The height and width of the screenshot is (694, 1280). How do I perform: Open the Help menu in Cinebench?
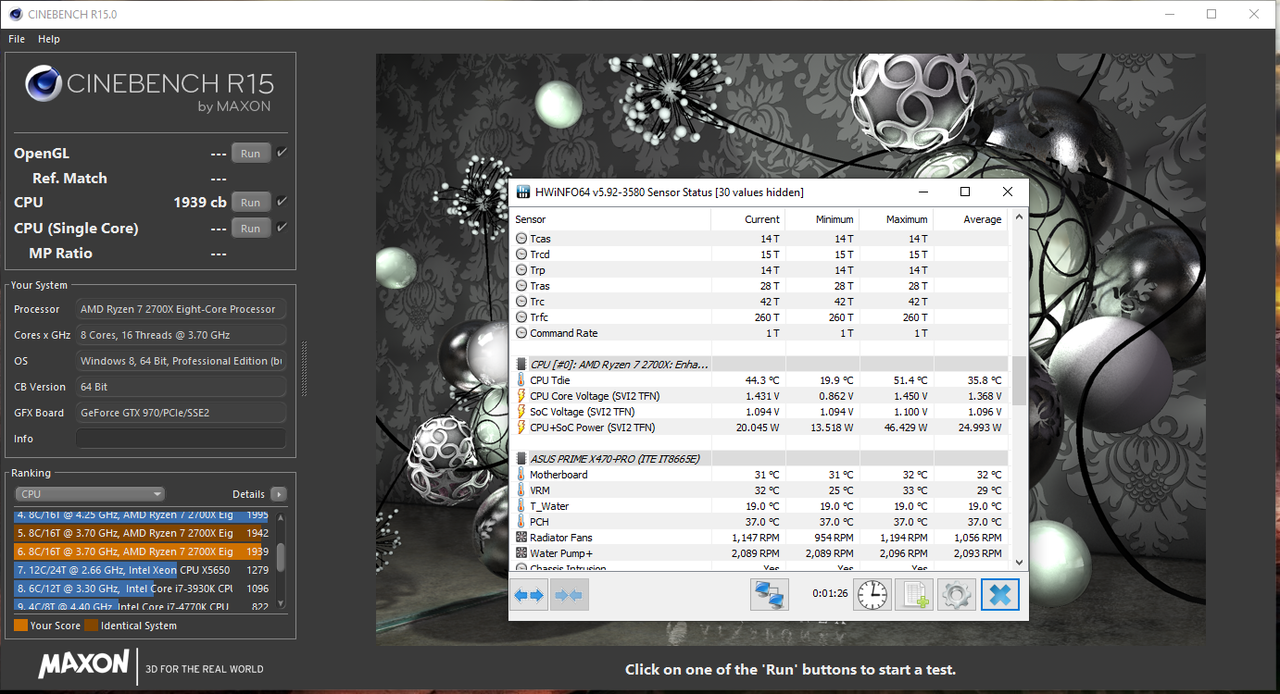point(49,39)
